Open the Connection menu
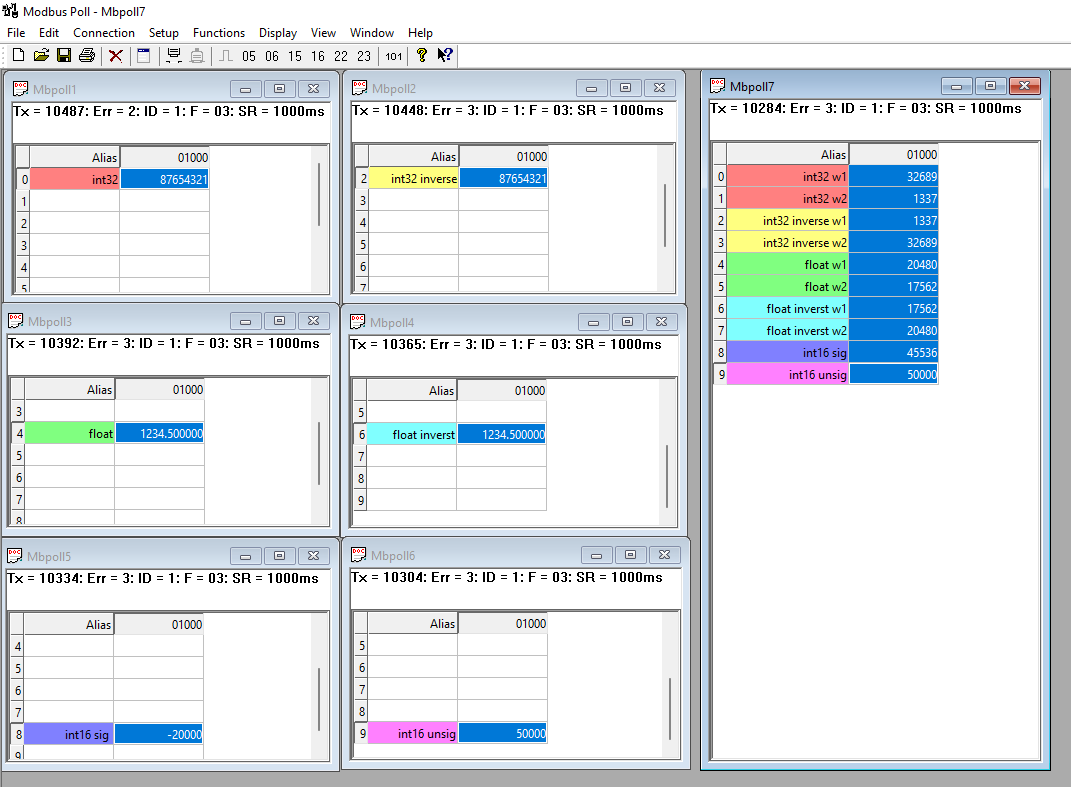The image size is (1071, 787). point(103,32)
